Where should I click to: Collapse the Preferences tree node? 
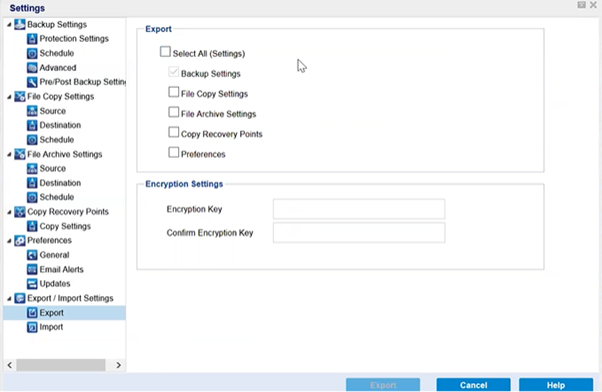click(9, 241)
